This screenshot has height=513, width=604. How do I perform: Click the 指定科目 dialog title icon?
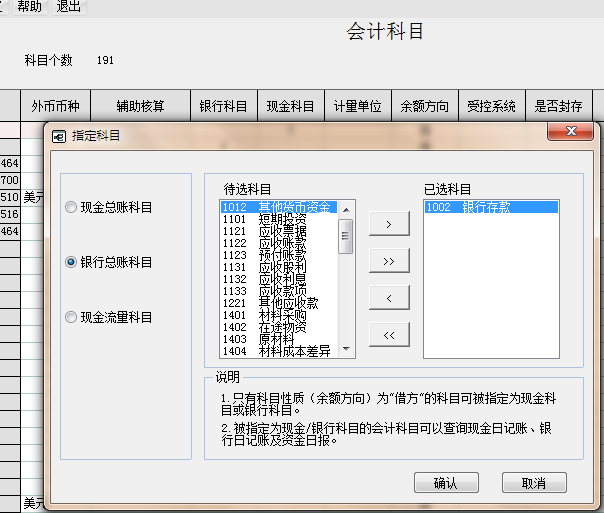(59, 136)
